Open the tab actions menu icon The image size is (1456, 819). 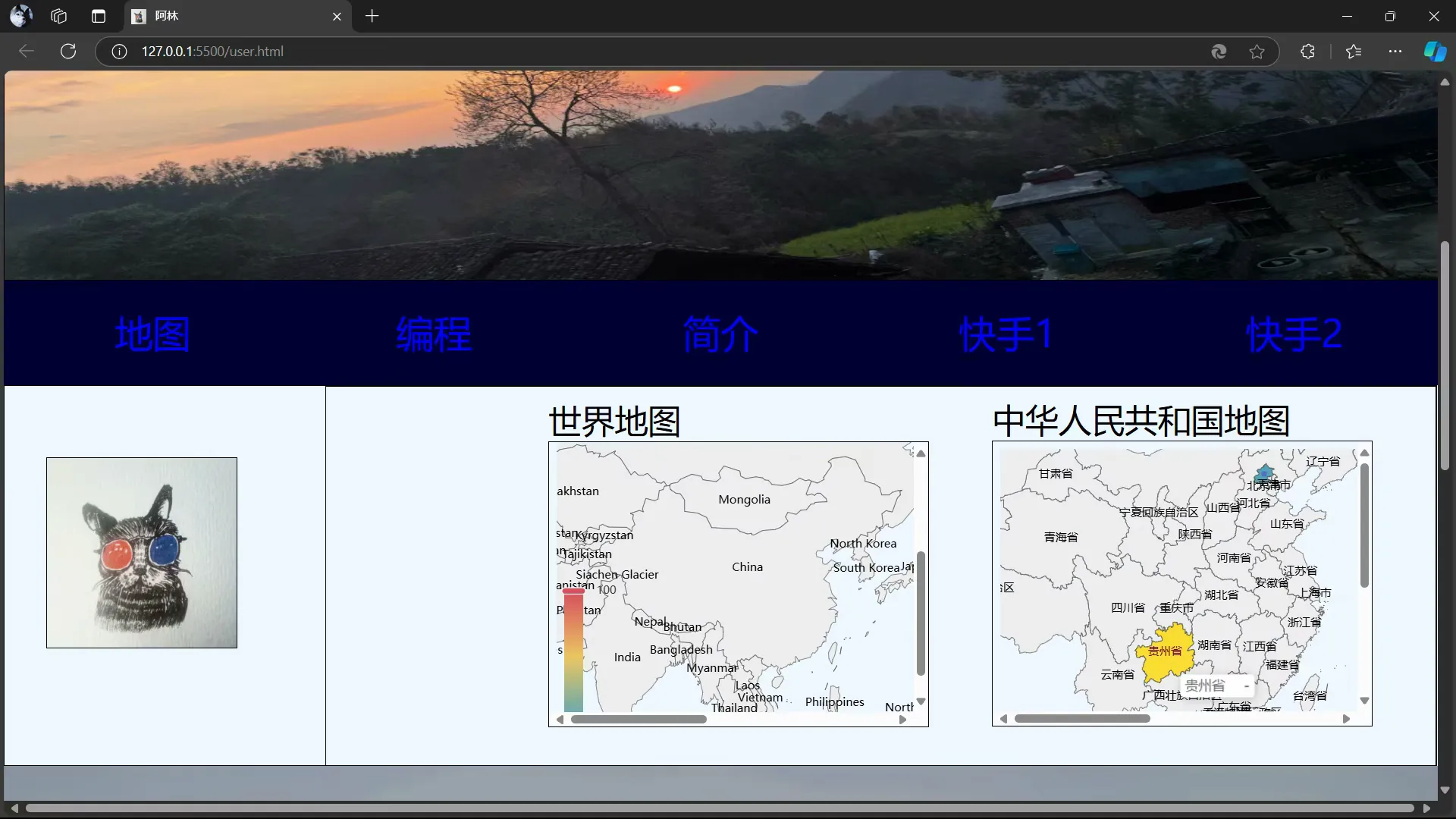tap(99, 16)
